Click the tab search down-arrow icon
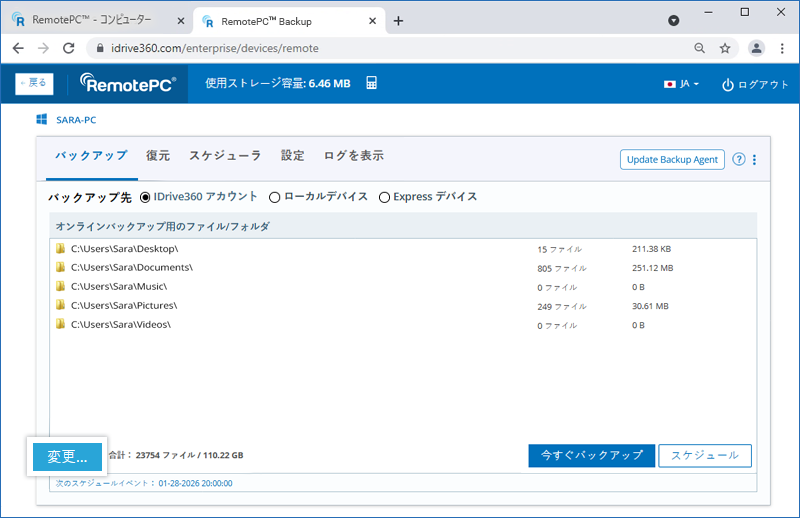 coord(673,20)
